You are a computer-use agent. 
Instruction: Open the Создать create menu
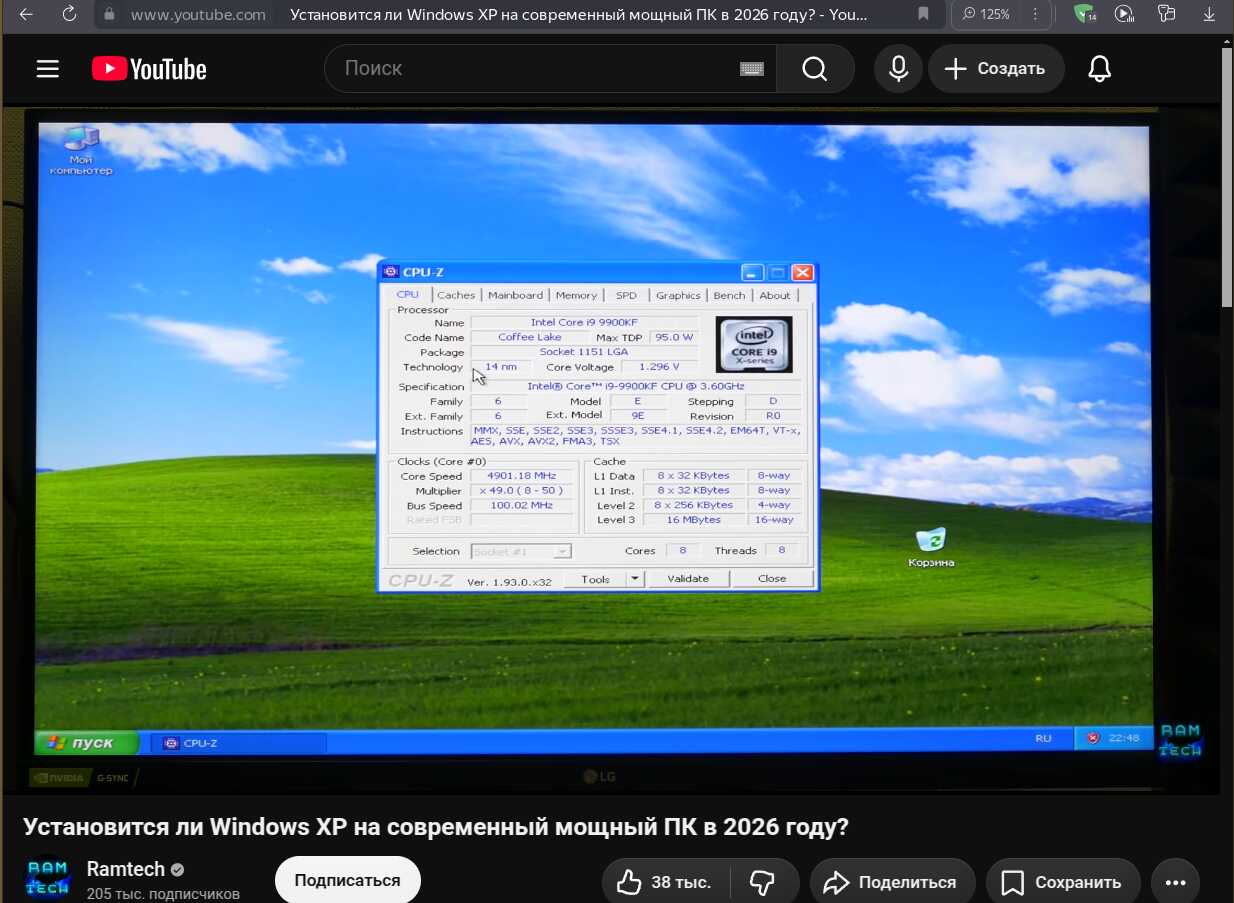996,68
